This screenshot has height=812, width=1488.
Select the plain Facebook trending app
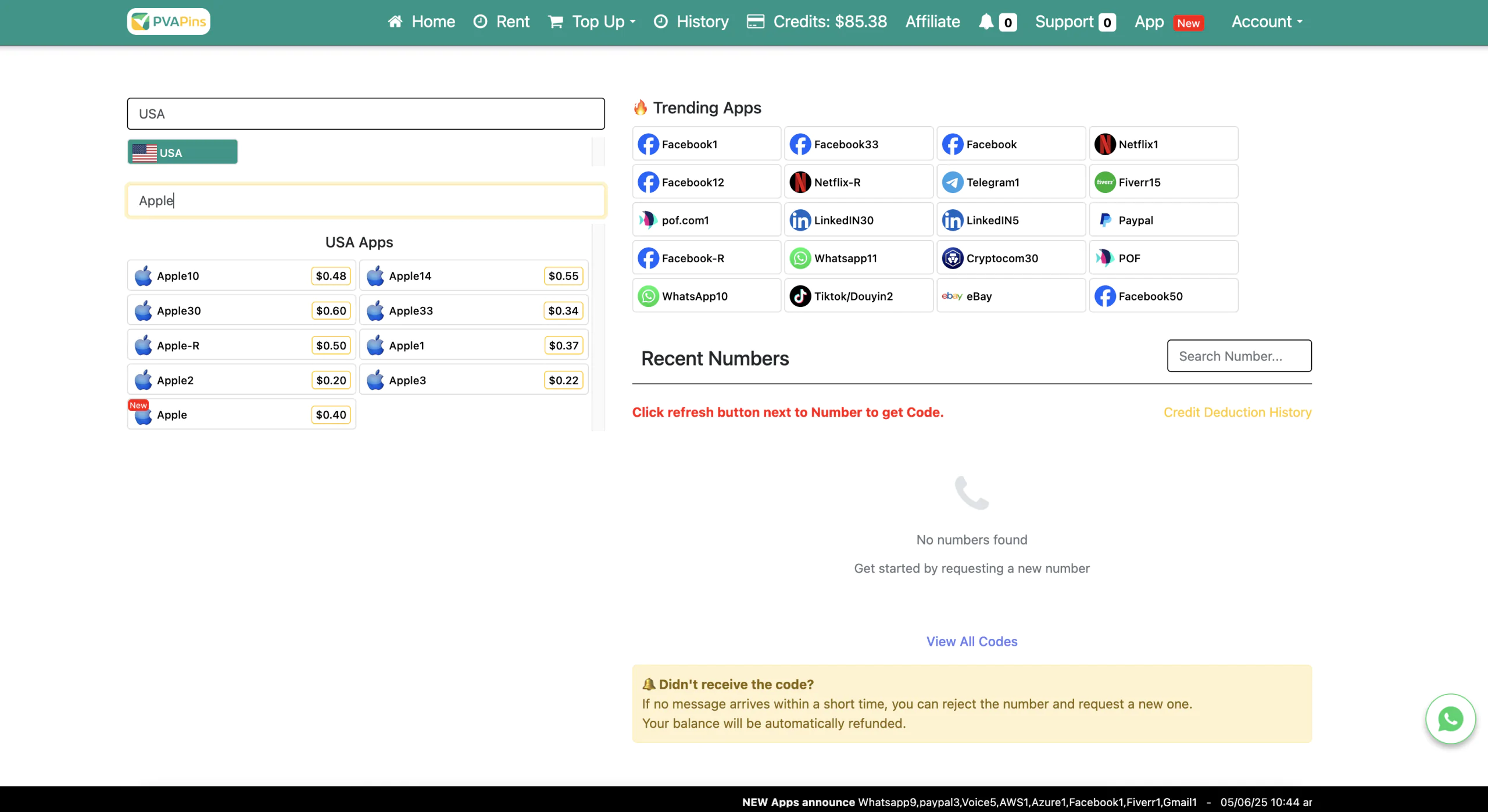pos(1011,144)
